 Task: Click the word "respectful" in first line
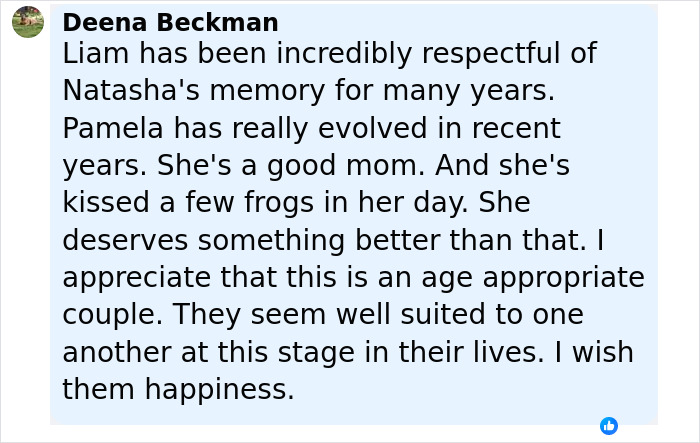(491, 53)
